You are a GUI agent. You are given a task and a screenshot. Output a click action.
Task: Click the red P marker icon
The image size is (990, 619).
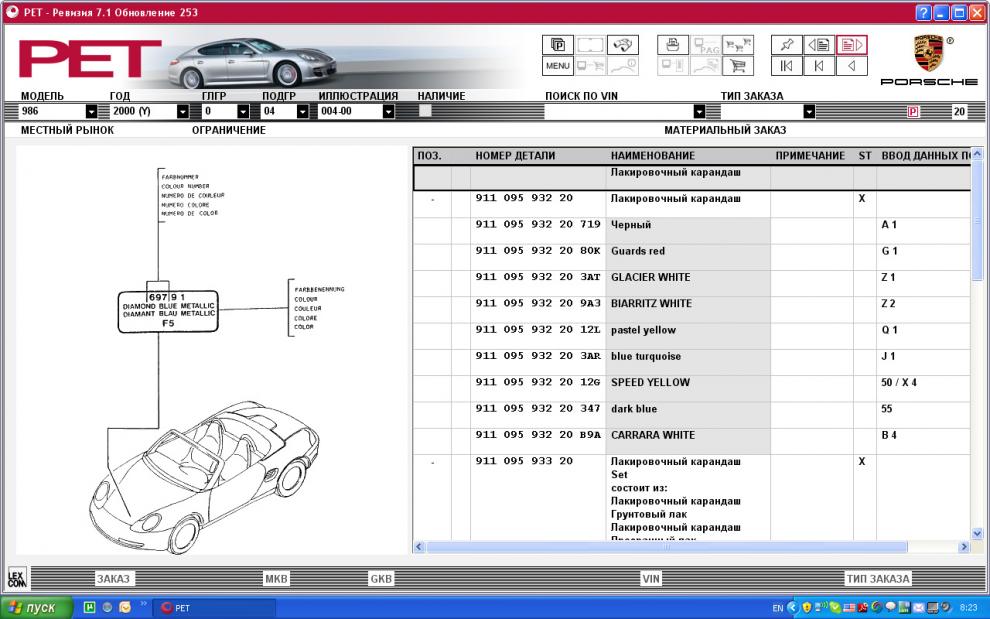coord(912,112)
